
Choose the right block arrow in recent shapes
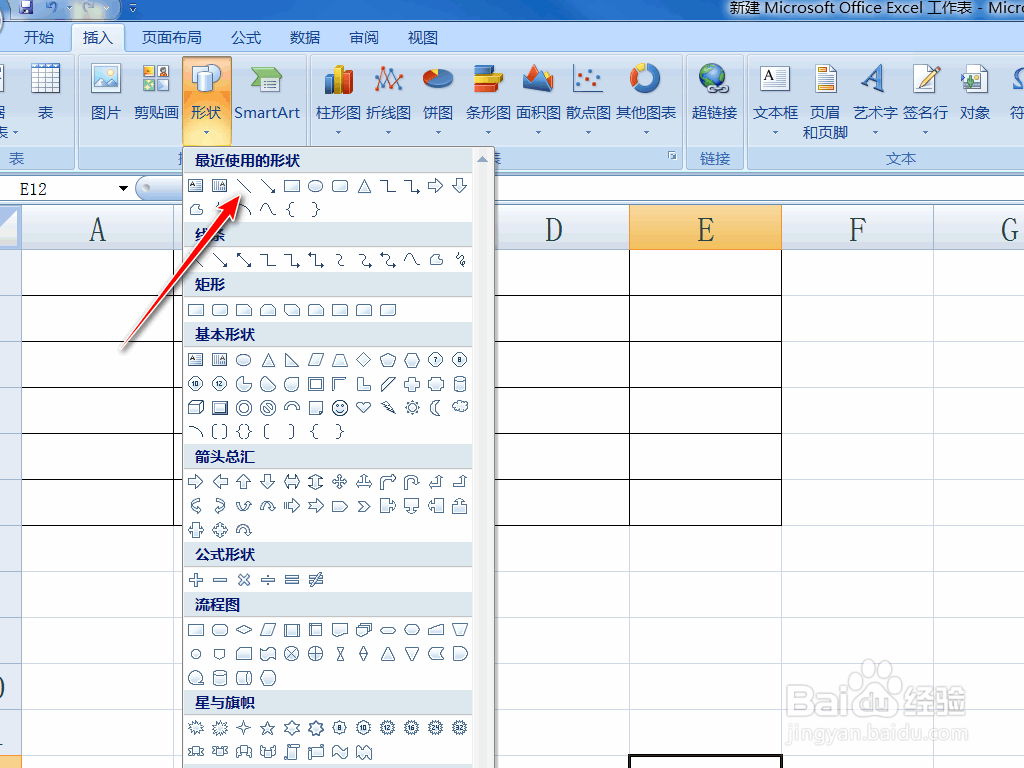(436, 186)
